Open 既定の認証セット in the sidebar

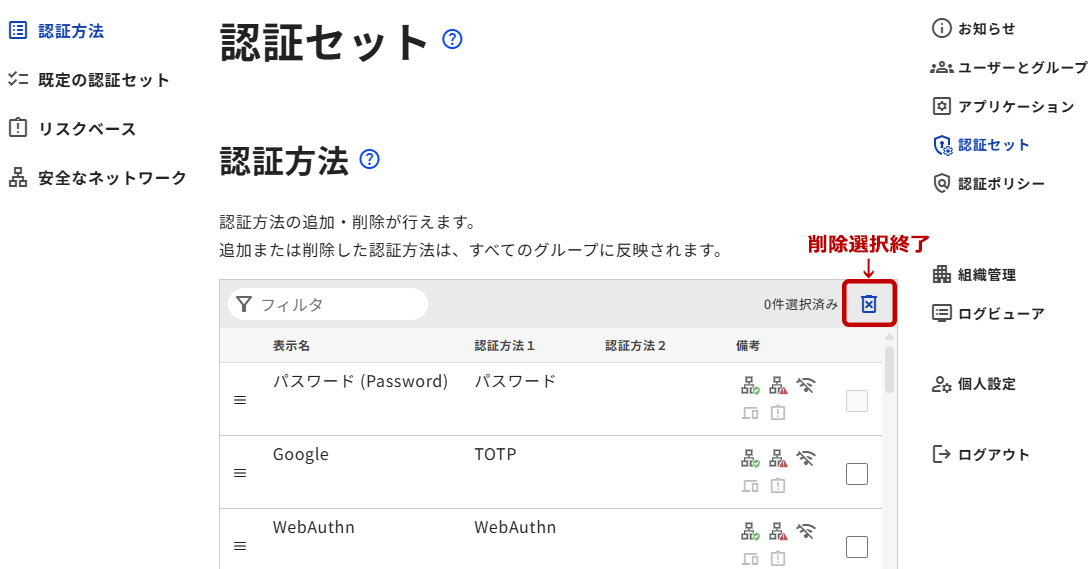tap(104, 80)
